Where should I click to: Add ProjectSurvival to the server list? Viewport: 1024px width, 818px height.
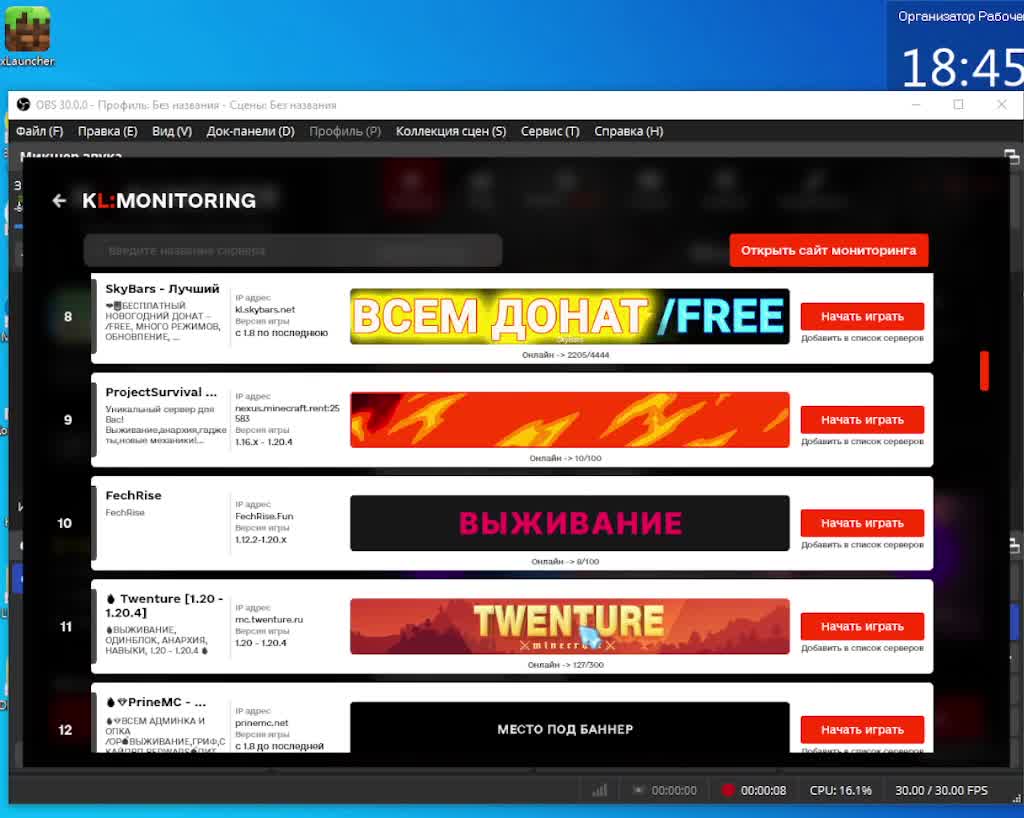862,441
